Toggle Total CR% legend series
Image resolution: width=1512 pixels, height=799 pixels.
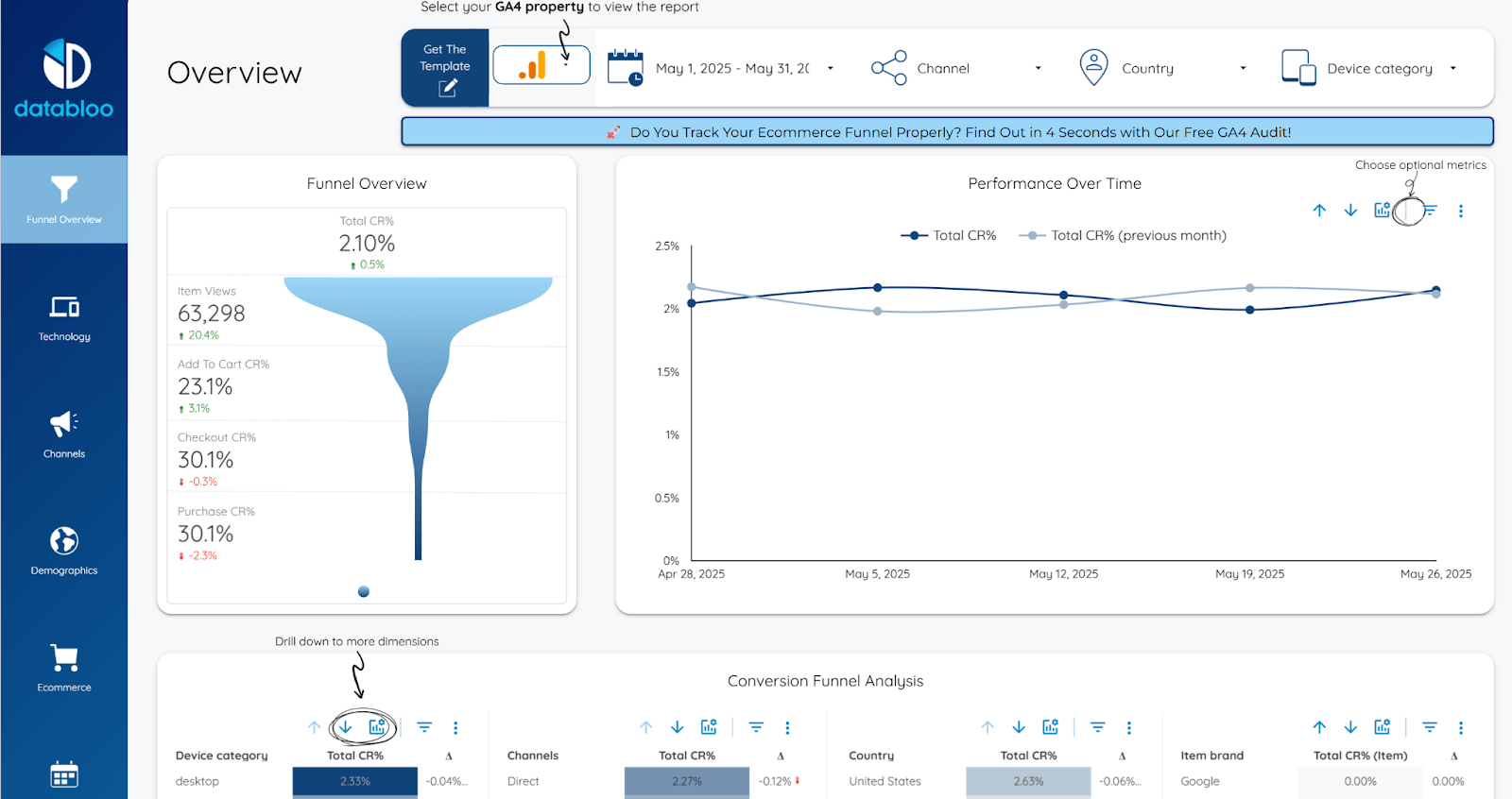pos(949,235)
